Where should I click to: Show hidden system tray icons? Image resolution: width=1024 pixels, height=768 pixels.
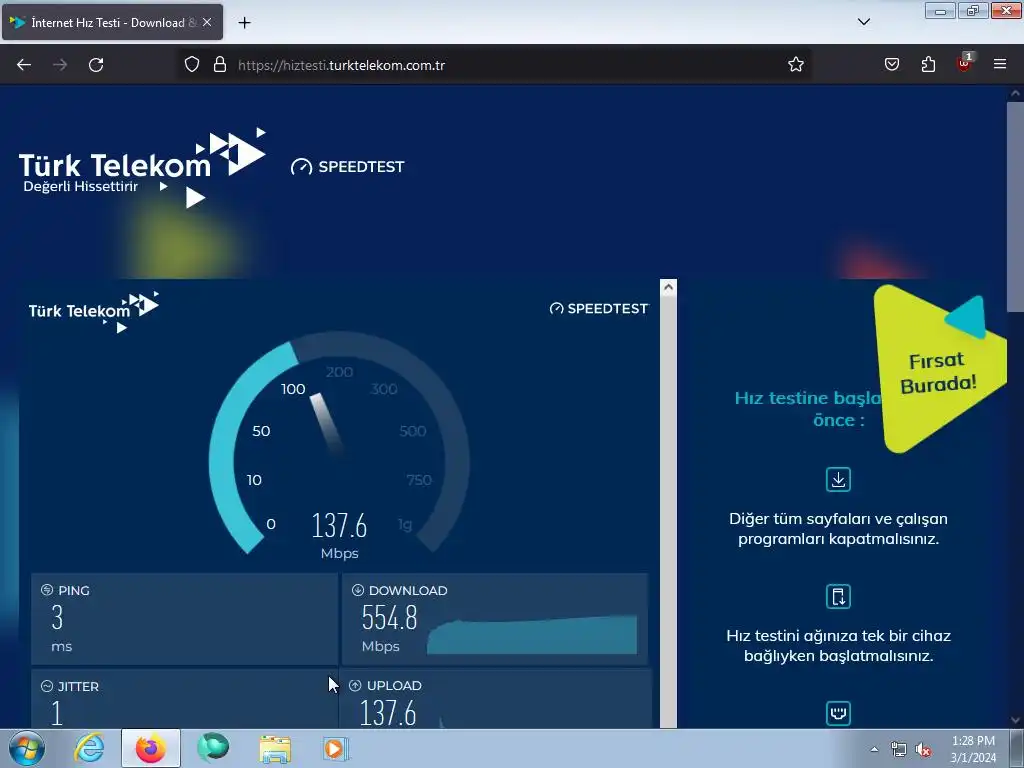pos(874,749)
